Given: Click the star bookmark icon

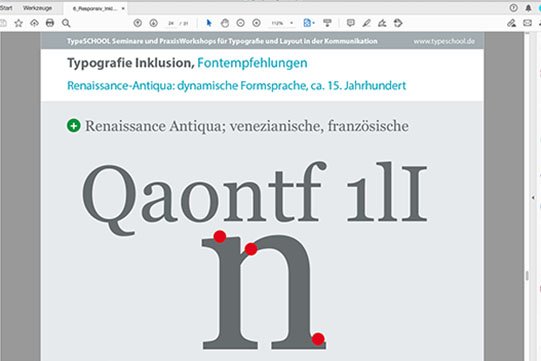Looking at the screenshot, I should coord(19,23).
